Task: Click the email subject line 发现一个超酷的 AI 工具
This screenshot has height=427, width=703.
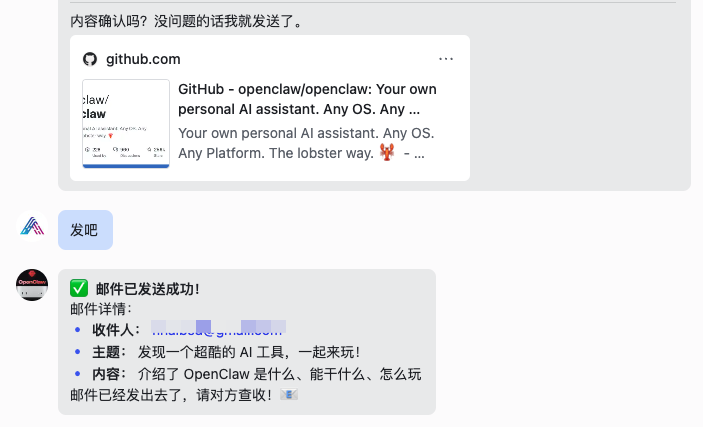Action: coord(249,352)
